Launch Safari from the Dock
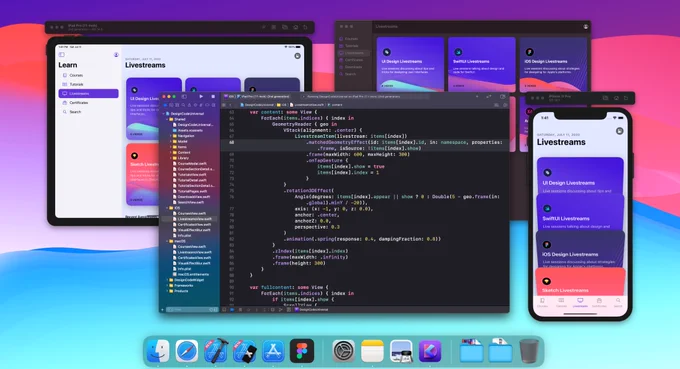680x369 pixels. [x=187, y=350]
